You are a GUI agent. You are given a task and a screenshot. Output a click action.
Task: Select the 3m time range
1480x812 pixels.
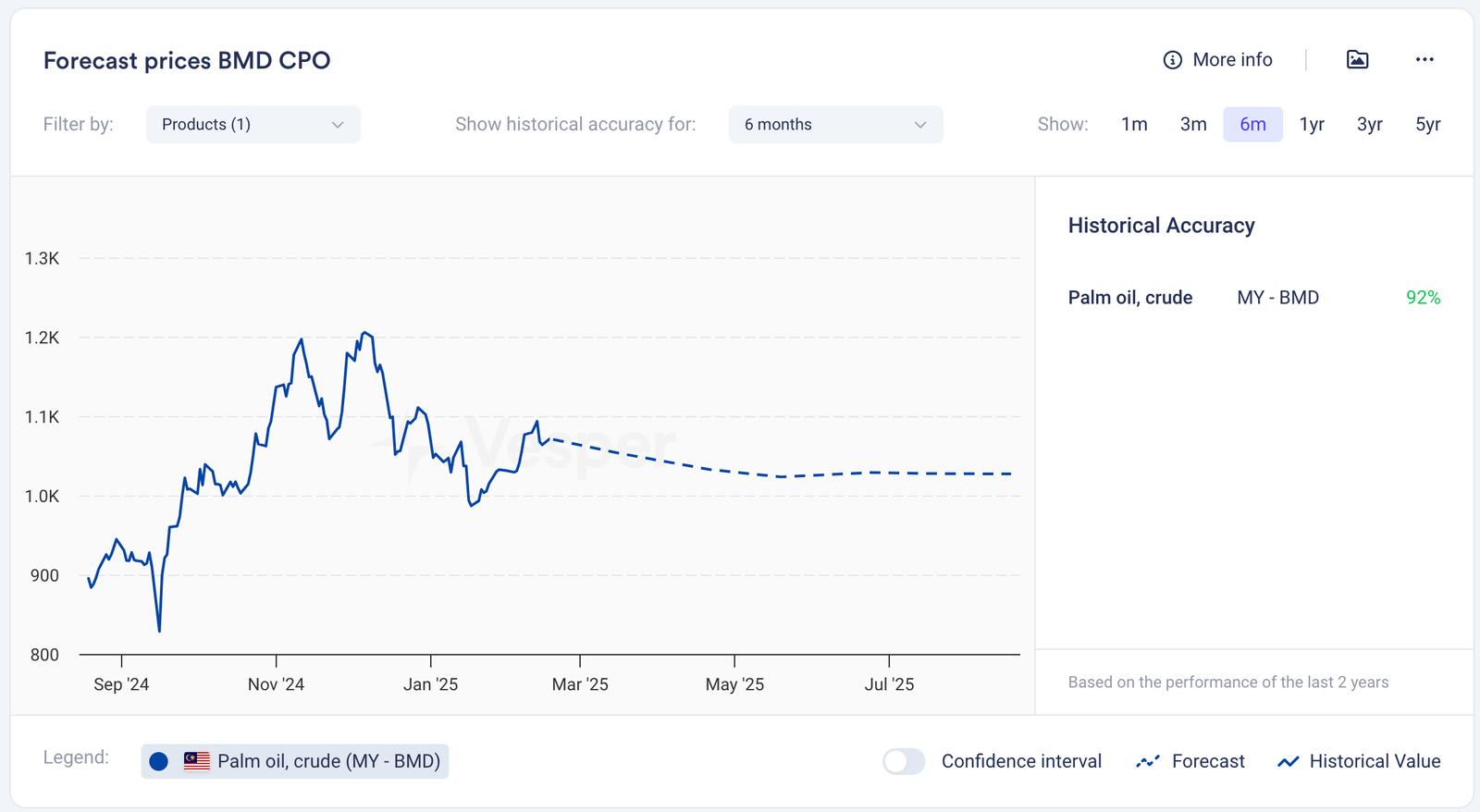pos(1193,125)
